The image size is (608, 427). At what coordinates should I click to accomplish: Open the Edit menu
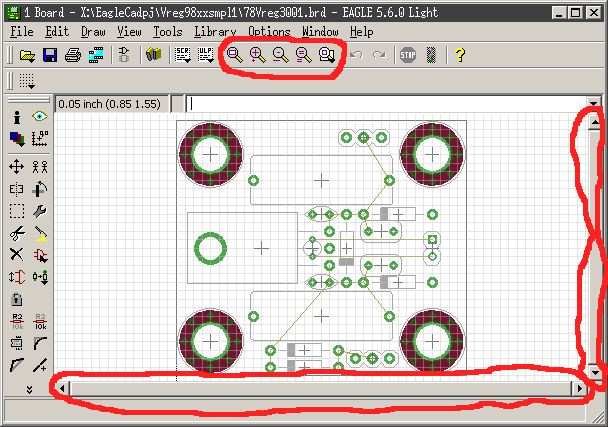57,31
